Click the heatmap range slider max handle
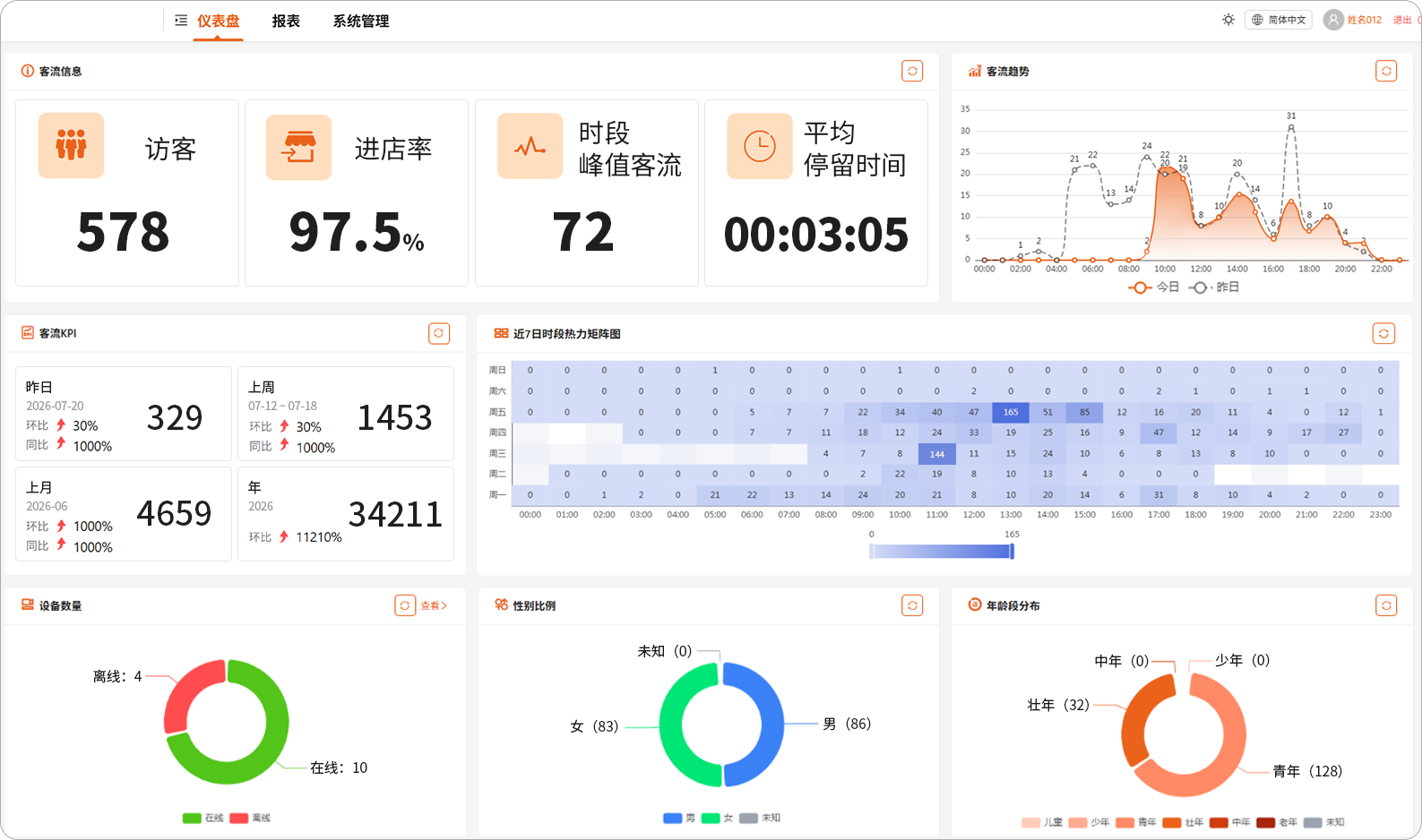Viewport: 1422px width, 840px height. tap(1013, 552)
